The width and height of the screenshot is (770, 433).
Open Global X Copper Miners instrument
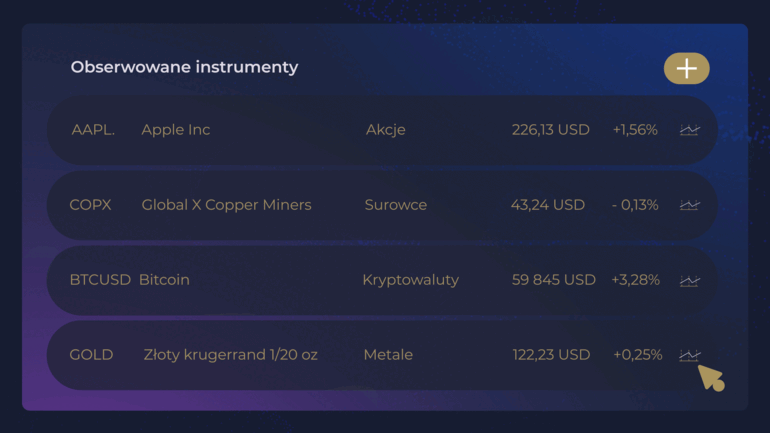(226, 205)
